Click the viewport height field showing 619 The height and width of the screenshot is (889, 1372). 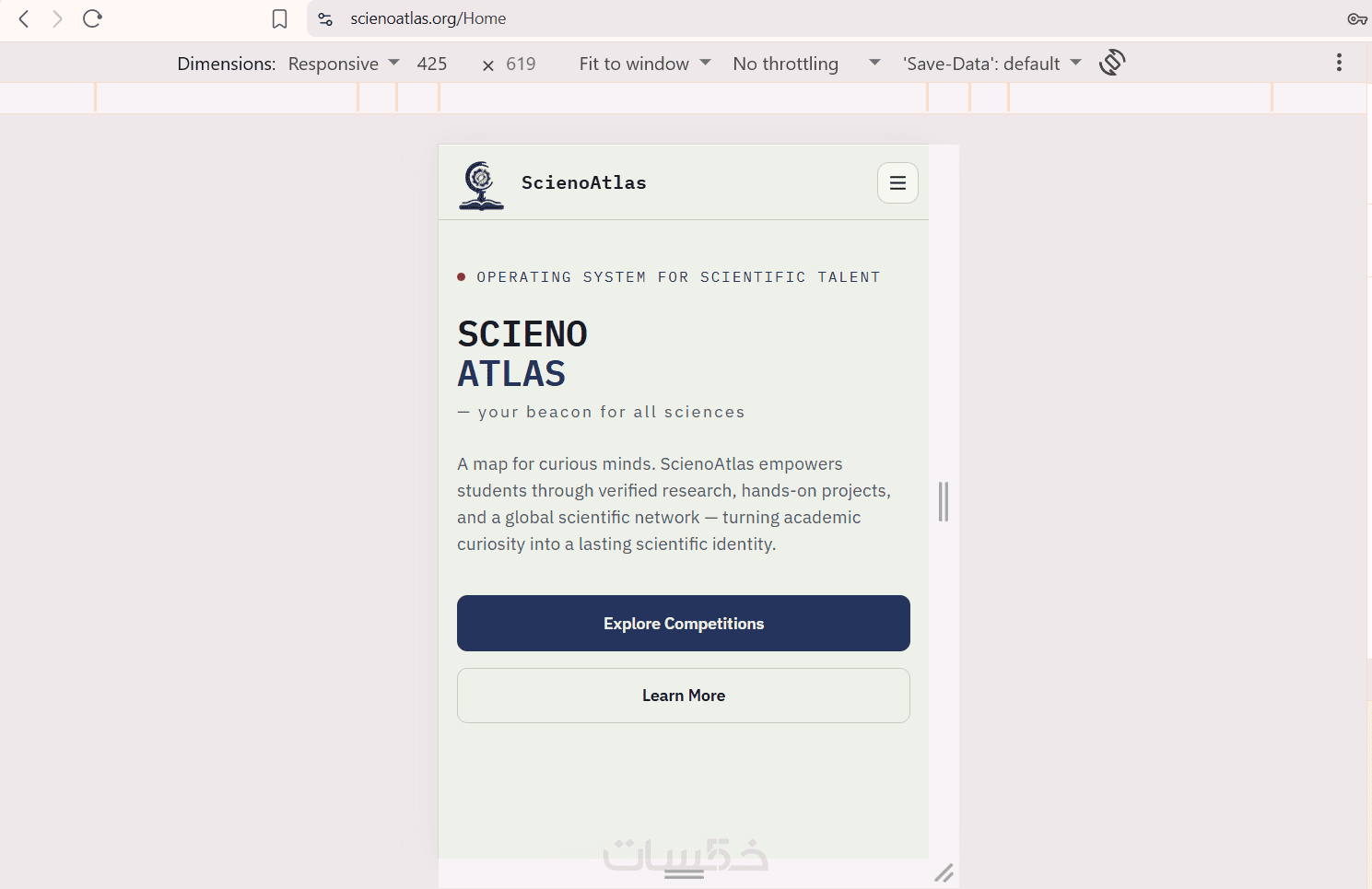(x=522, y=64)
